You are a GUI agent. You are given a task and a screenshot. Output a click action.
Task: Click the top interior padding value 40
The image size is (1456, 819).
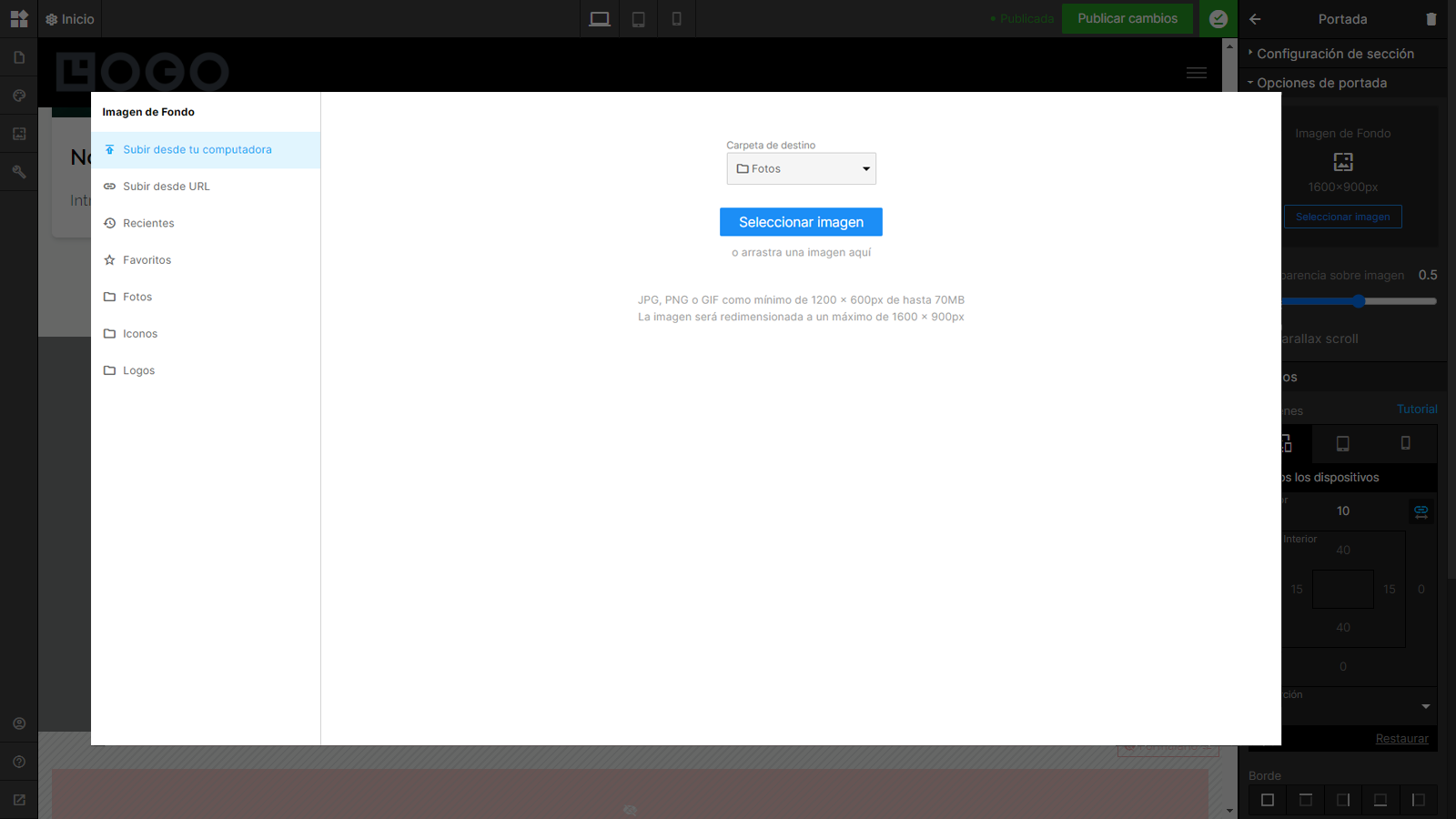pos(1343,551)
